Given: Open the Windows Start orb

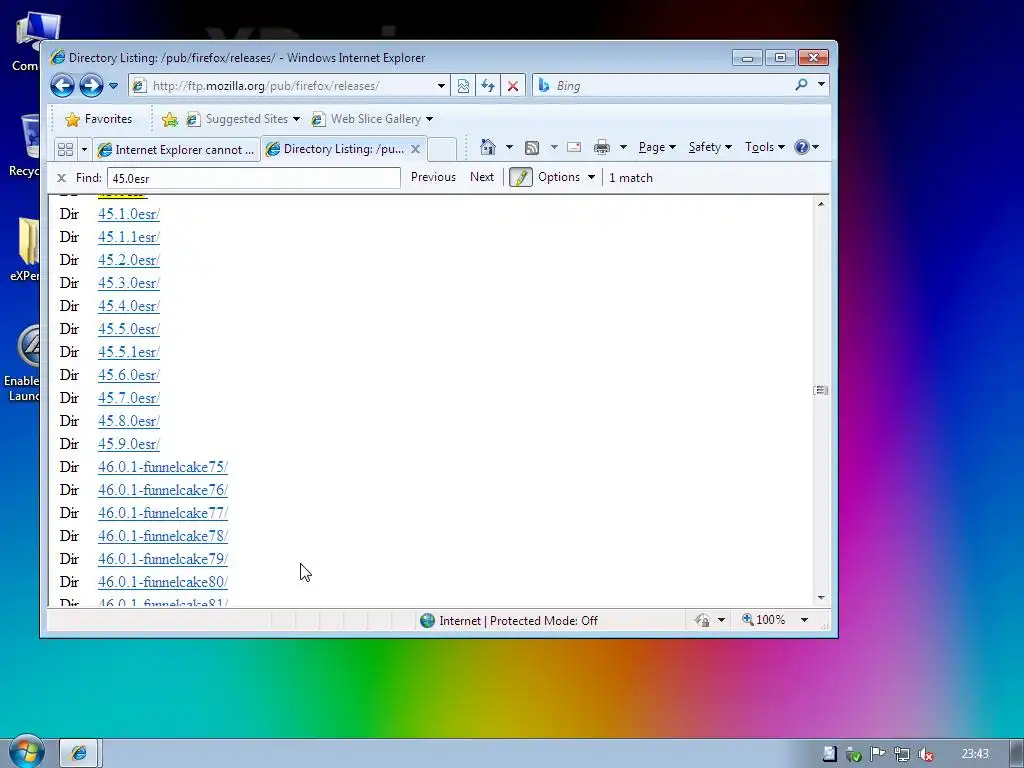Looking at the screenshot, I should point(27,752).
